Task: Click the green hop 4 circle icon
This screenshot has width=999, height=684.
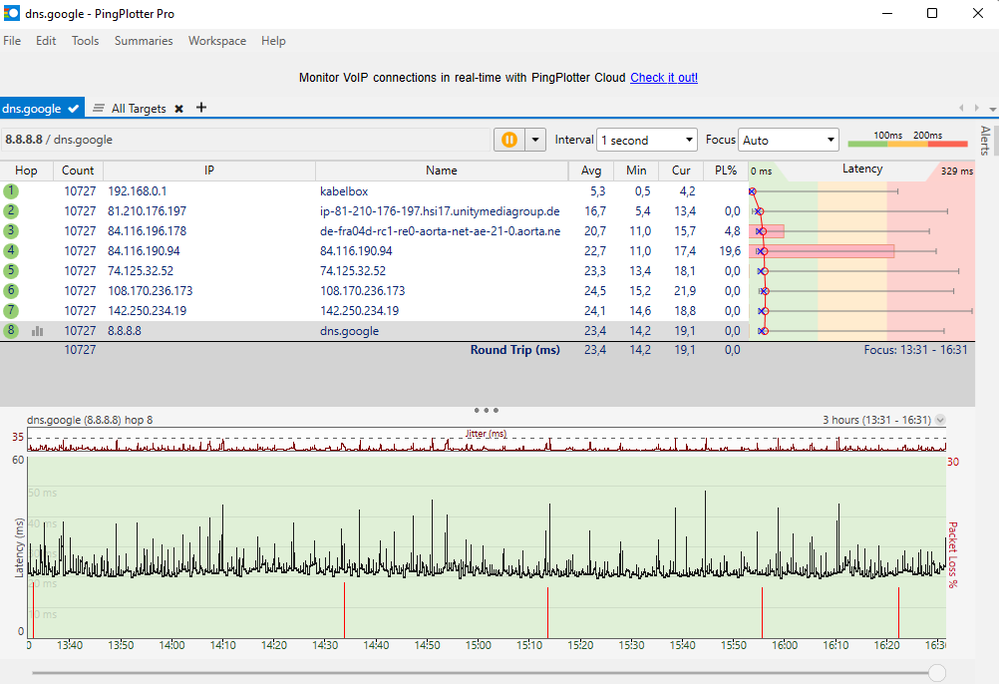Action: pyautogui.click(x=11, y=251)
